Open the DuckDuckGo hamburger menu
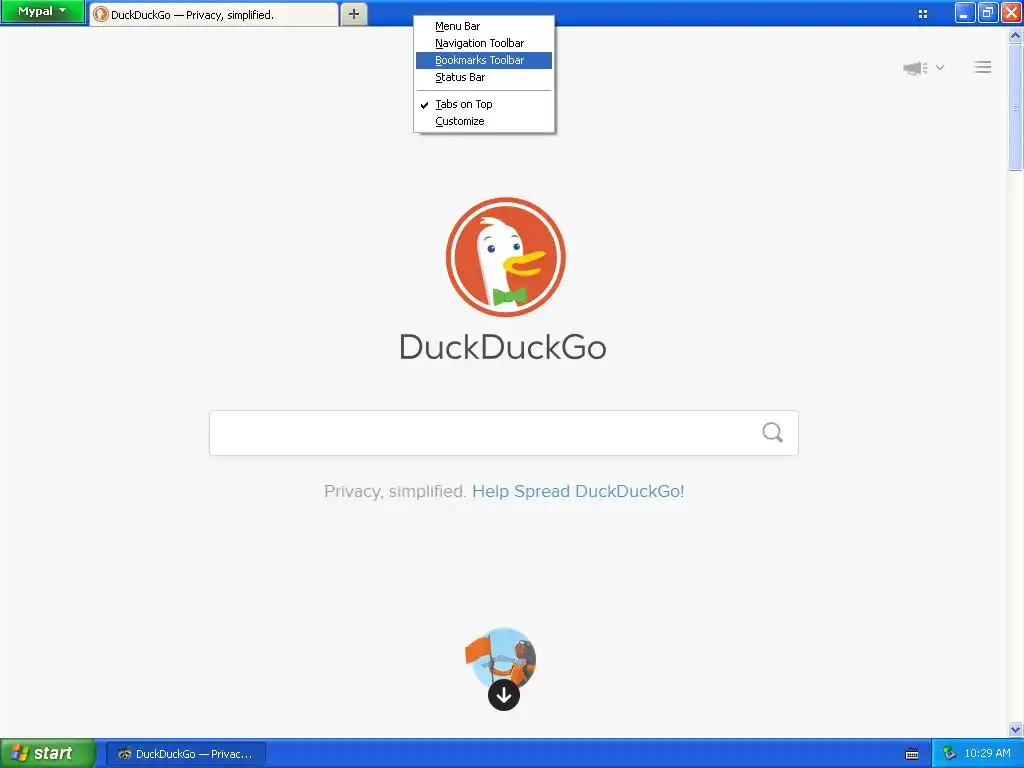The height and width of the screenshot is (768, 1024). [983, 67]
